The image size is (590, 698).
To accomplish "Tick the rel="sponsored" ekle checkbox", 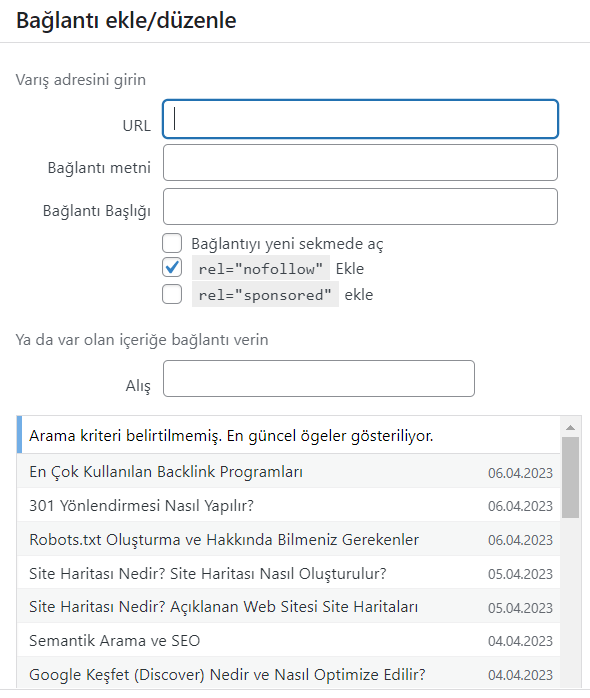I will [172, 294].
